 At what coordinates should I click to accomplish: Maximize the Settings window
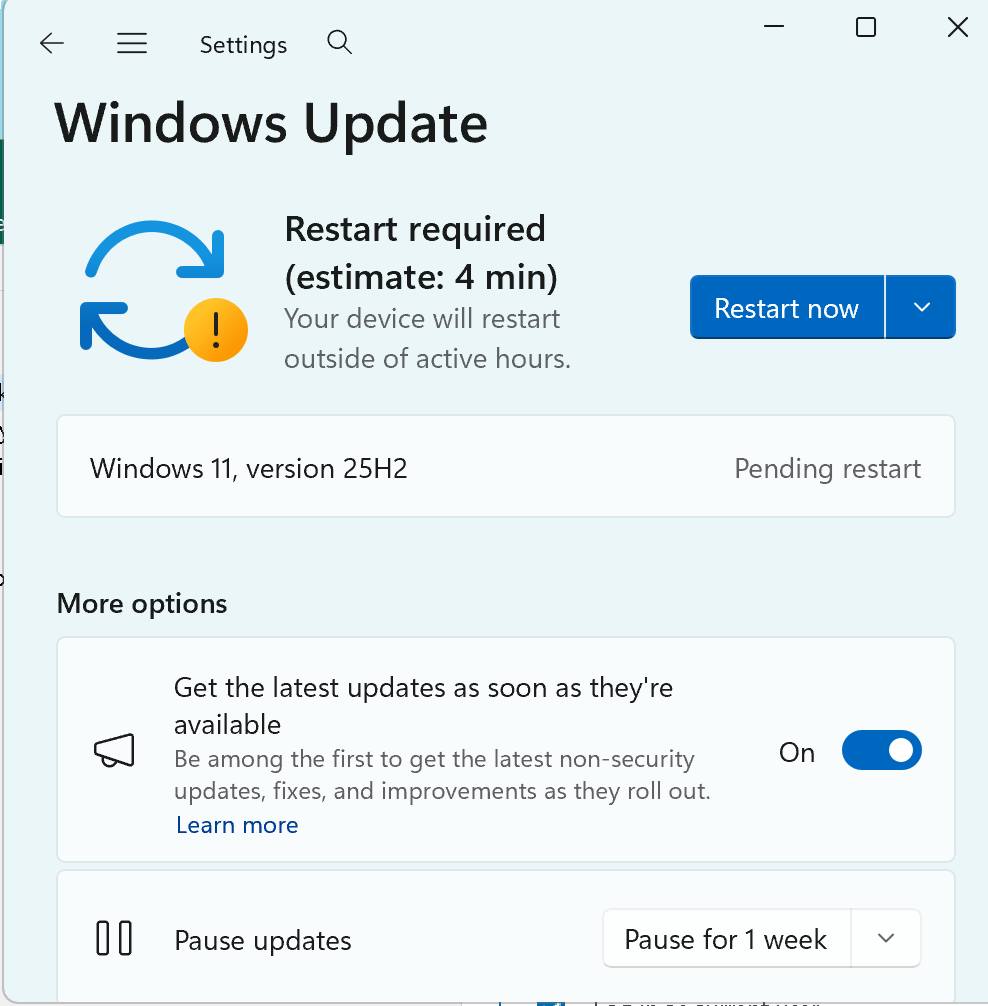coord(866,28)
